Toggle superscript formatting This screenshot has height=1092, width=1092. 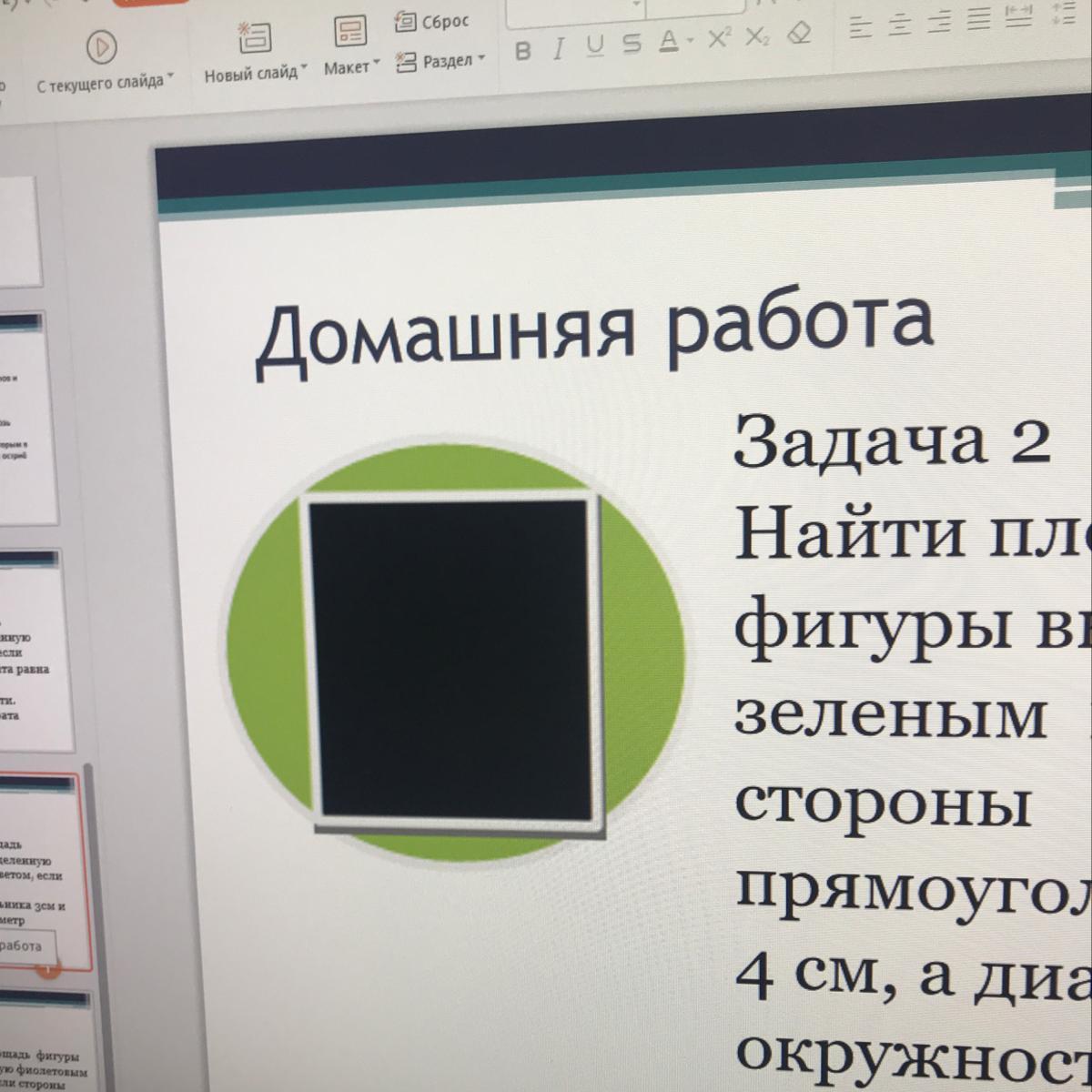(x=719, y=37)
